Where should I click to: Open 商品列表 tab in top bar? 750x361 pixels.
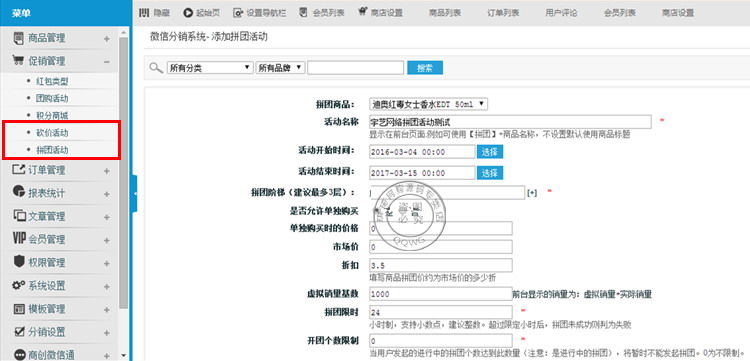tap(444, 13)
